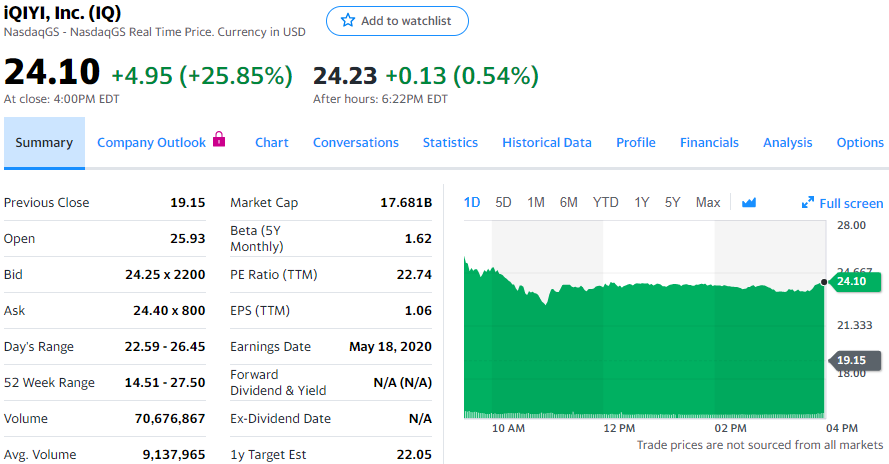Go to the Options tab

pyautogui.click(x=860, y=142)
